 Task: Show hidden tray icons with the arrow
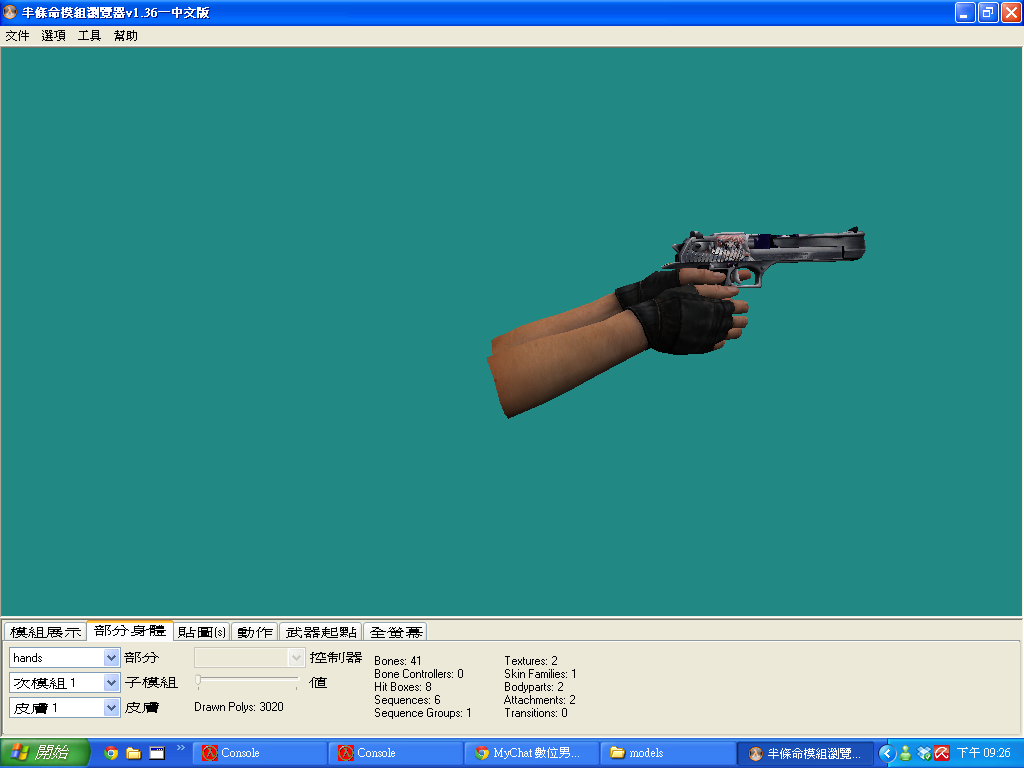887,754
